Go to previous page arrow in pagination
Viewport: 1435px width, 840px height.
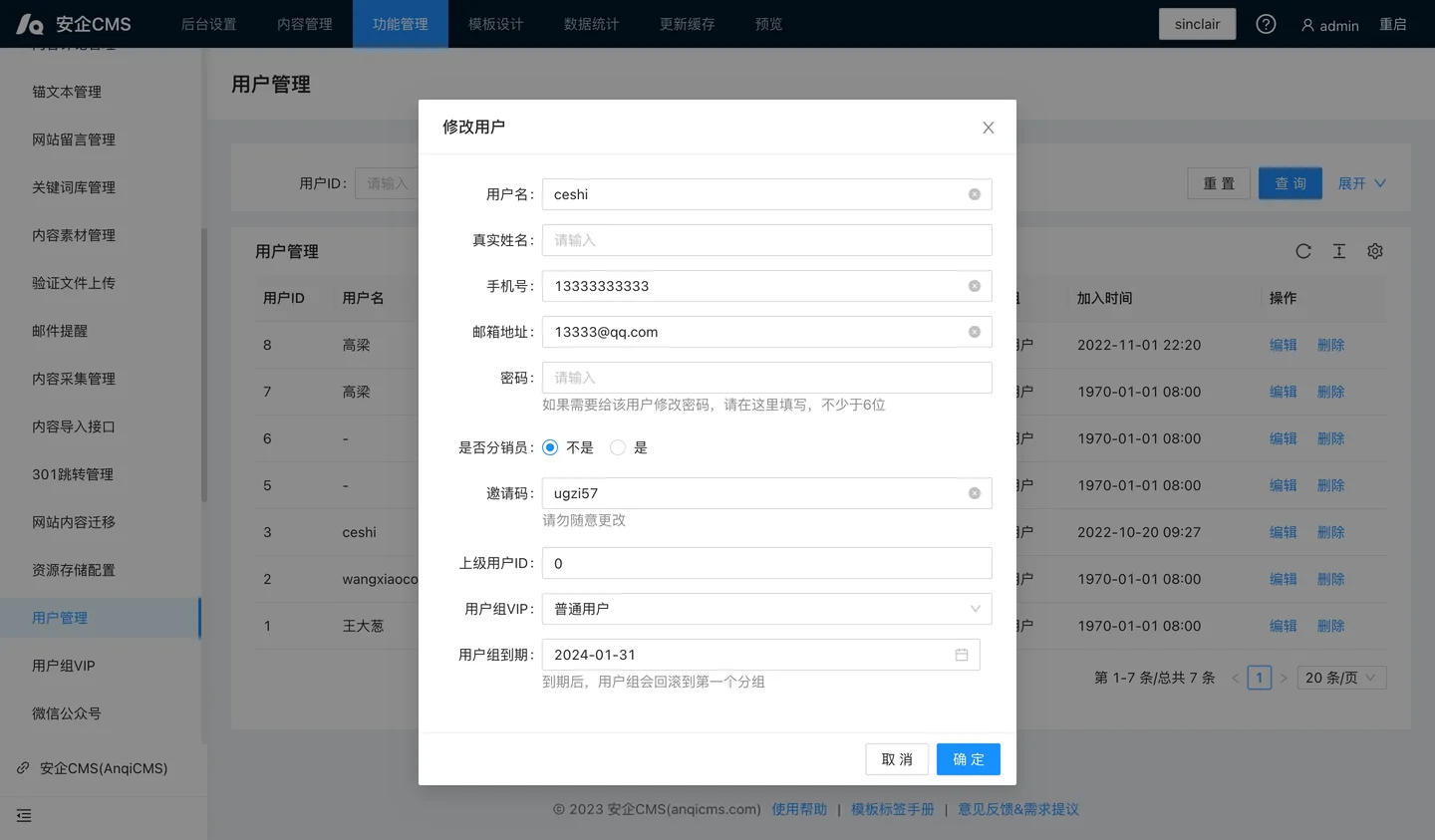(x=1236, y=678)
